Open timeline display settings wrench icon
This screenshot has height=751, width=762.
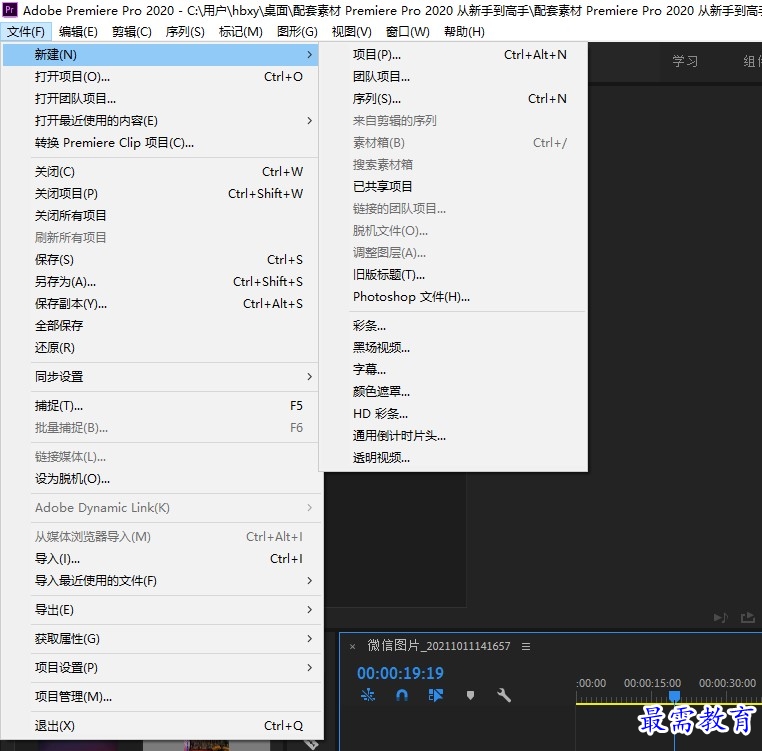pos(504,695)
